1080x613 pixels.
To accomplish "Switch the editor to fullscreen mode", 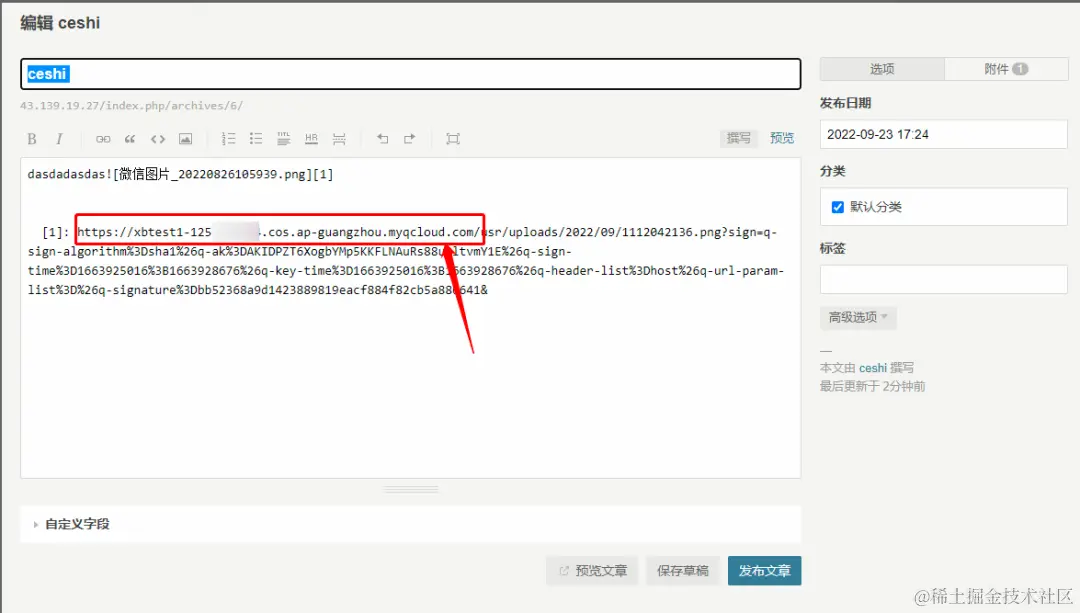I will tap(453, 139).
